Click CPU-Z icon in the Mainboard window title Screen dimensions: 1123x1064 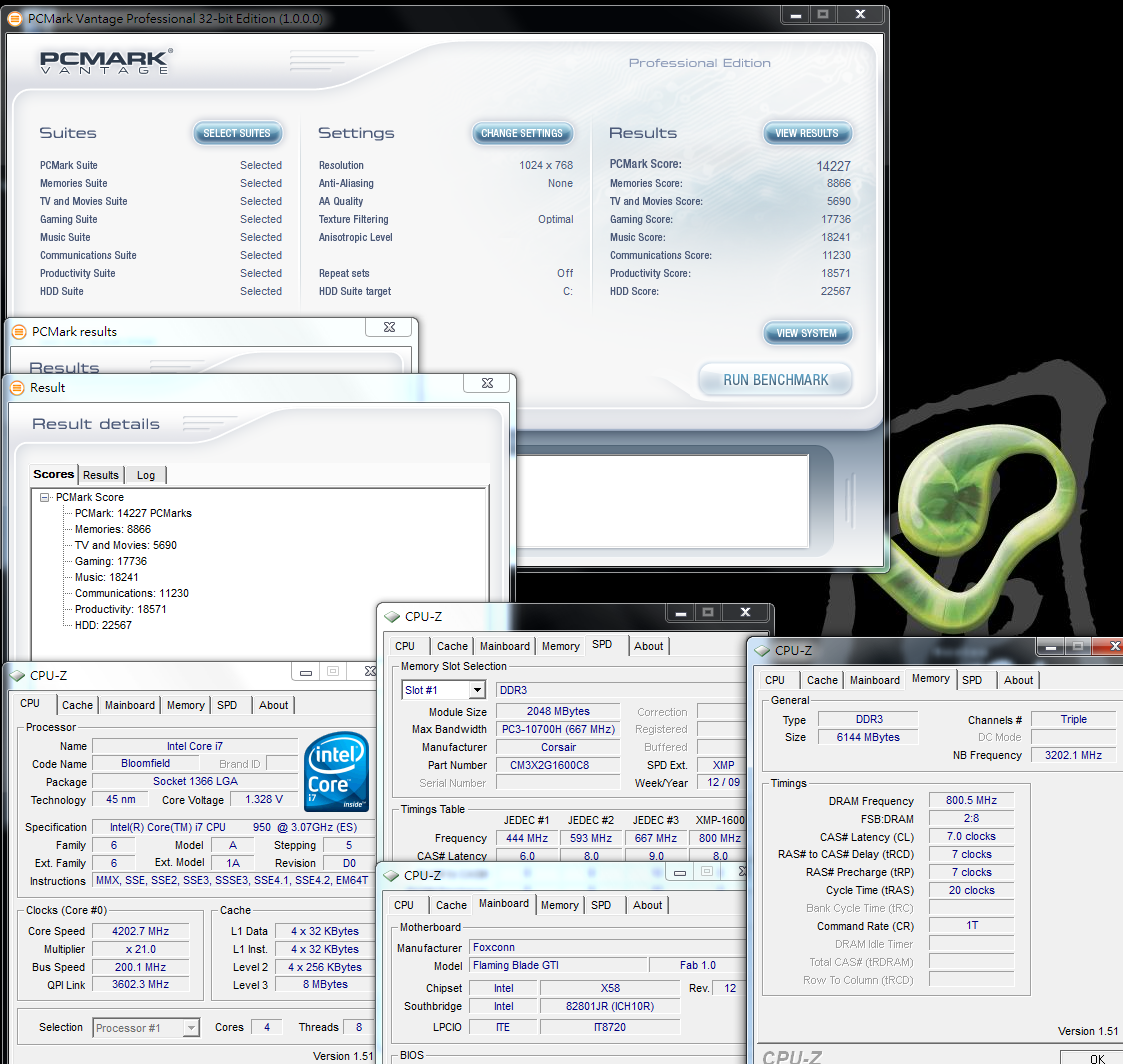click(x=391, y=876)
